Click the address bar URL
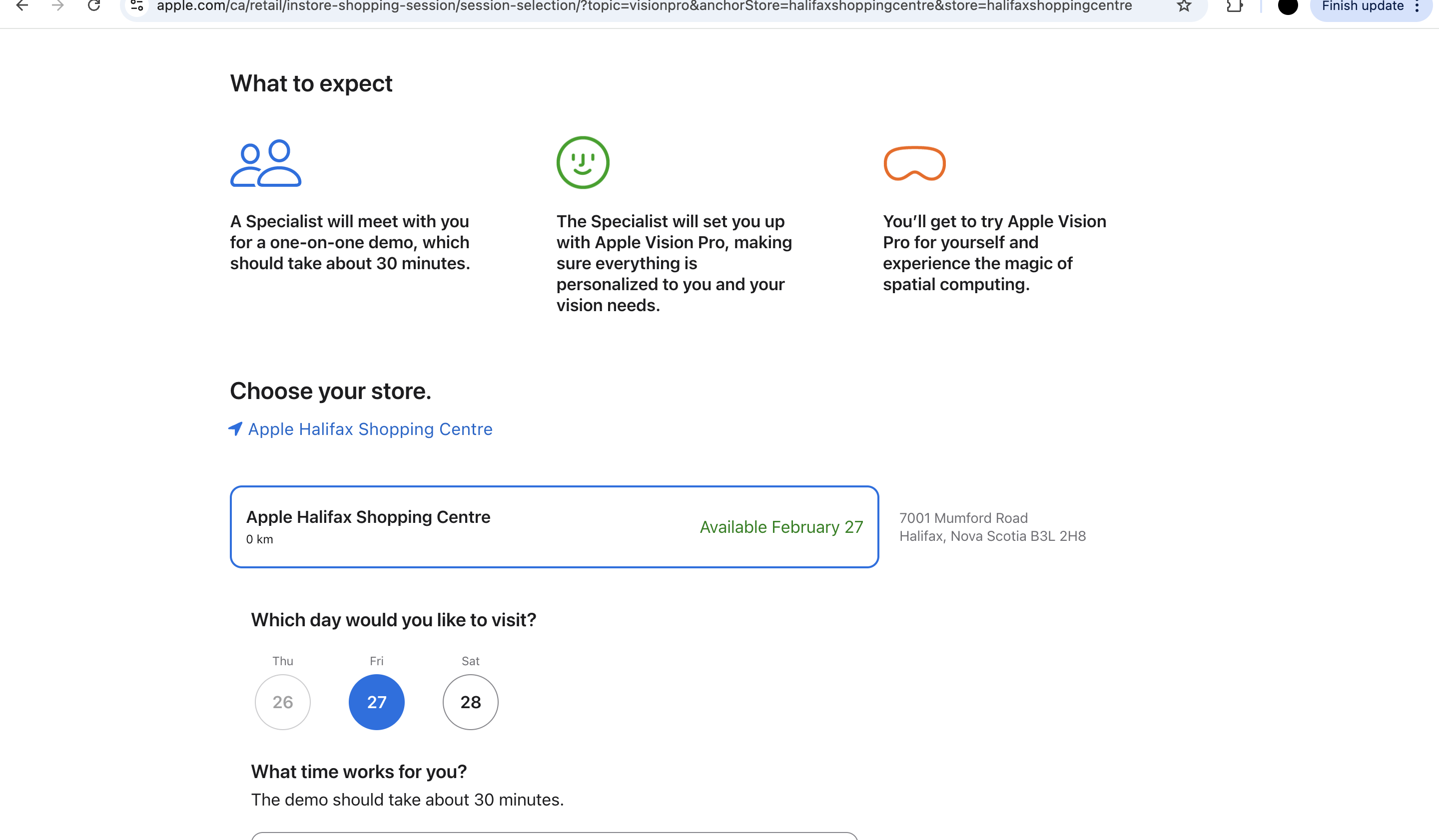The width and height of the screenshot is (1439, 840). pyautogui.click(x=644, y=6)
